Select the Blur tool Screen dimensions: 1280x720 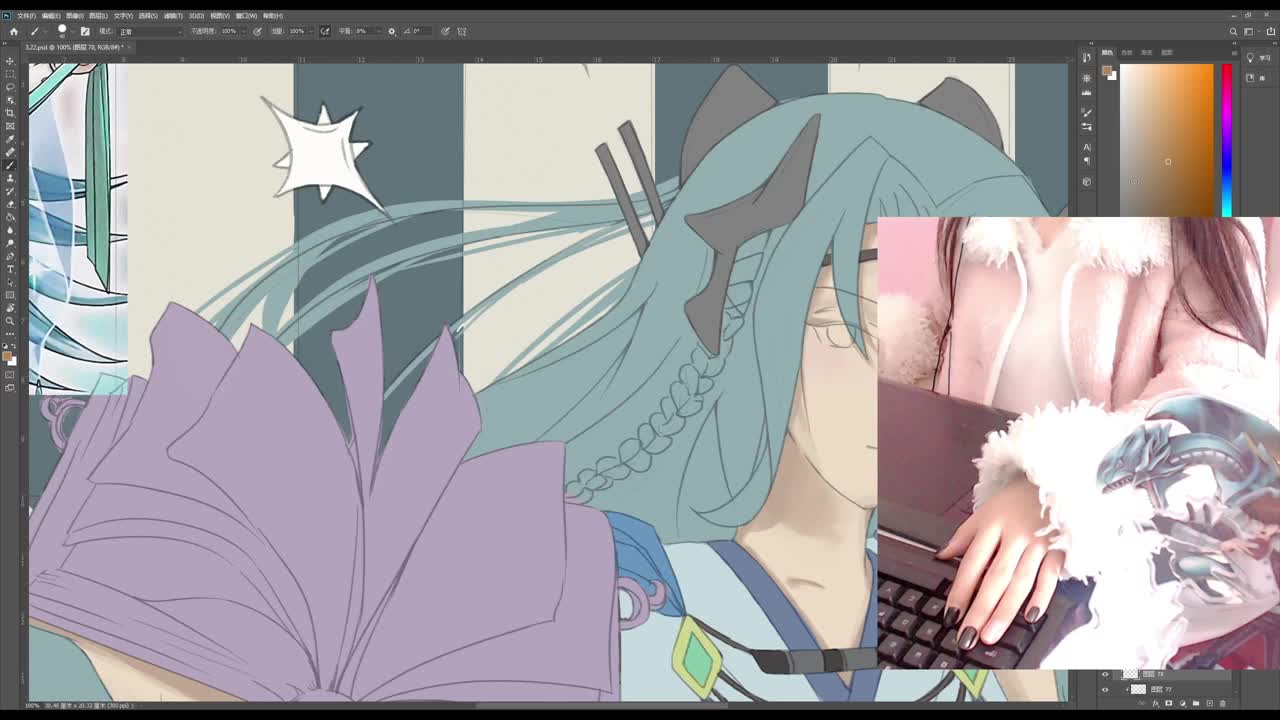point(10,230)
